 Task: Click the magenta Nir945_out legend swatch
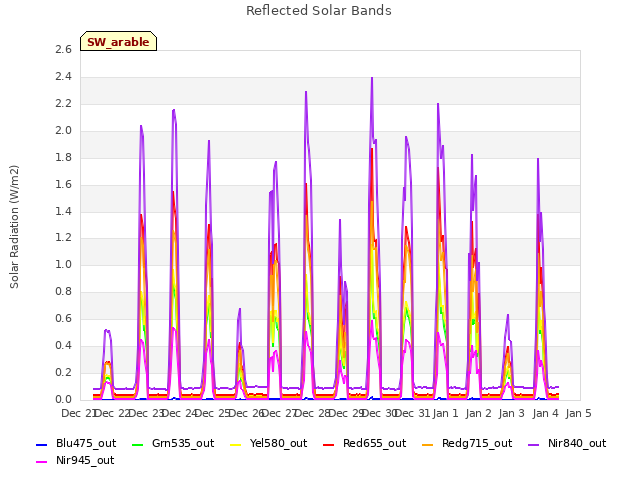point(42,462)
